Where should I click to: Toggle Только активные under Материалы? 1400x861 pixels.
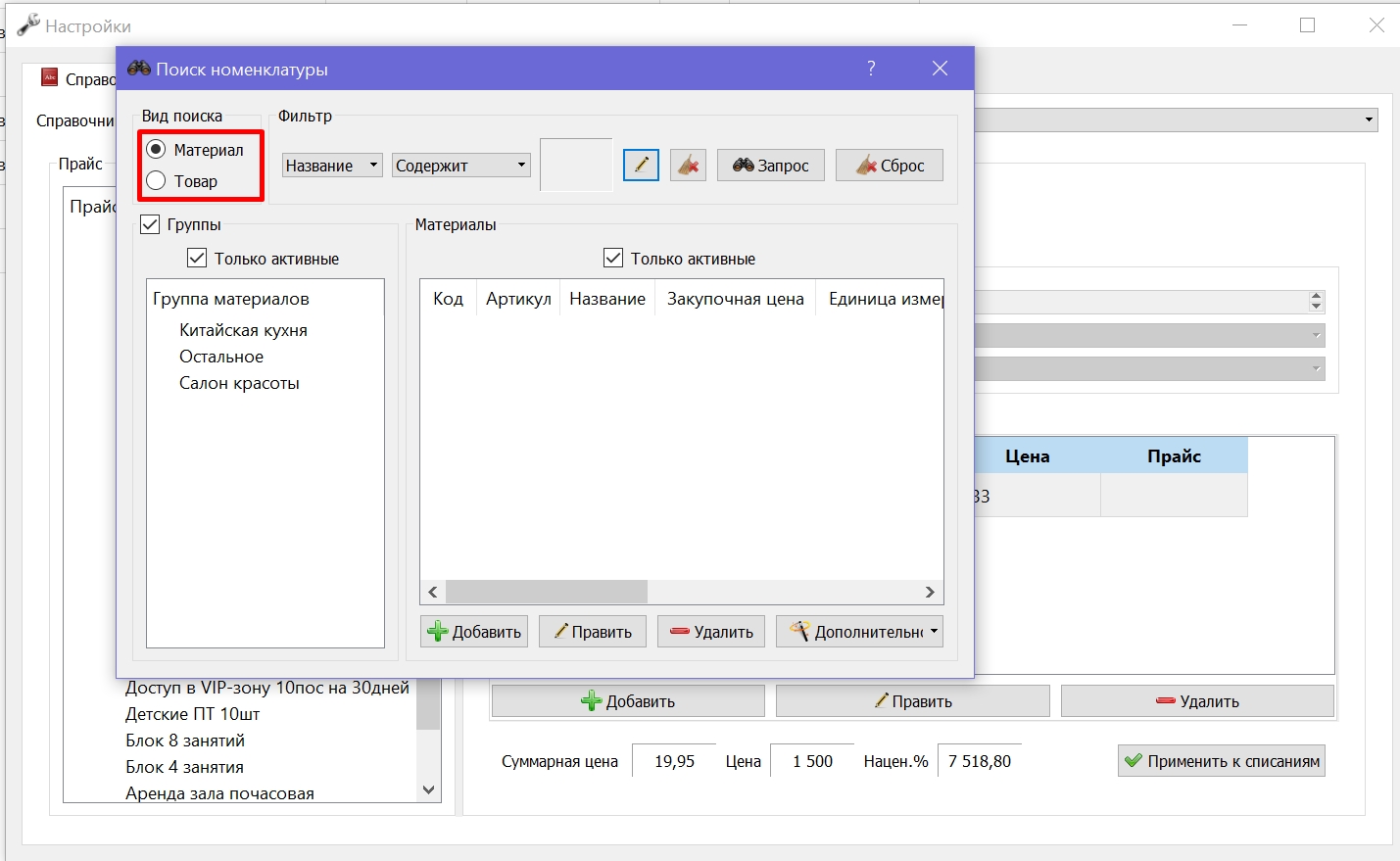[613, 259]
